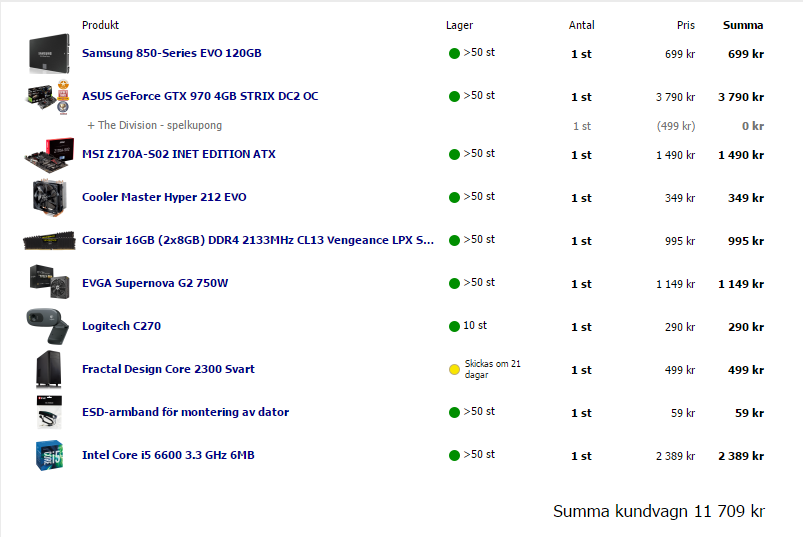The image size is (803, 537).
Task: Click the Samsung SSD product thumbnail
Action: [49, 53]
